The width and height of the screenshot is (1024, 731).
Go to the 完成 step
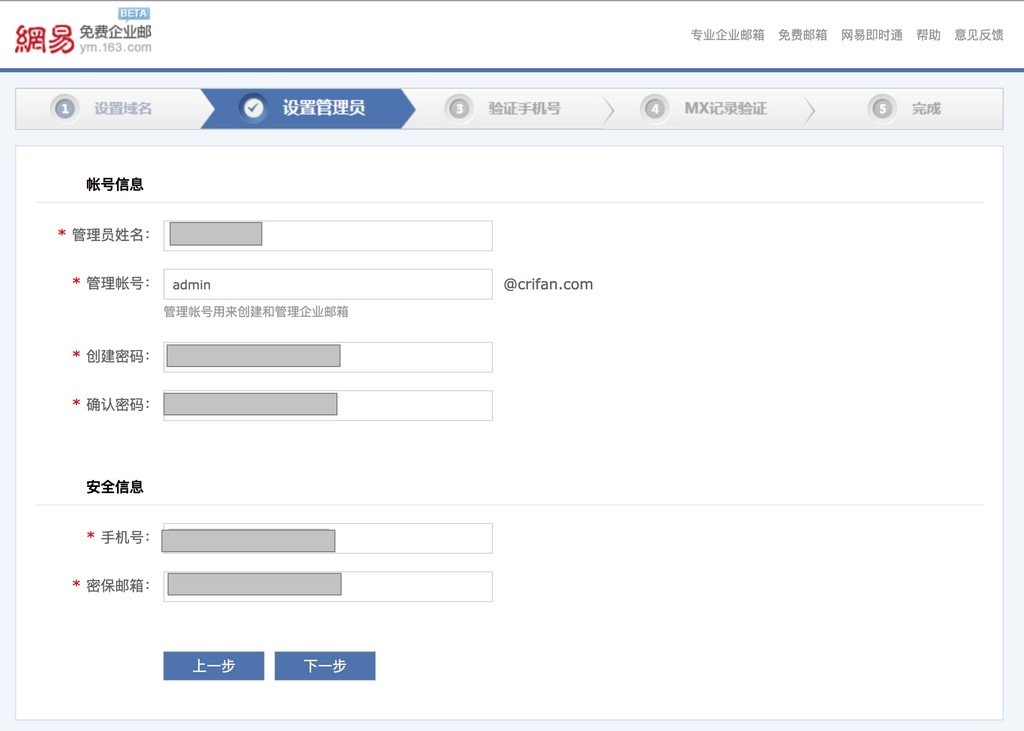908,108
